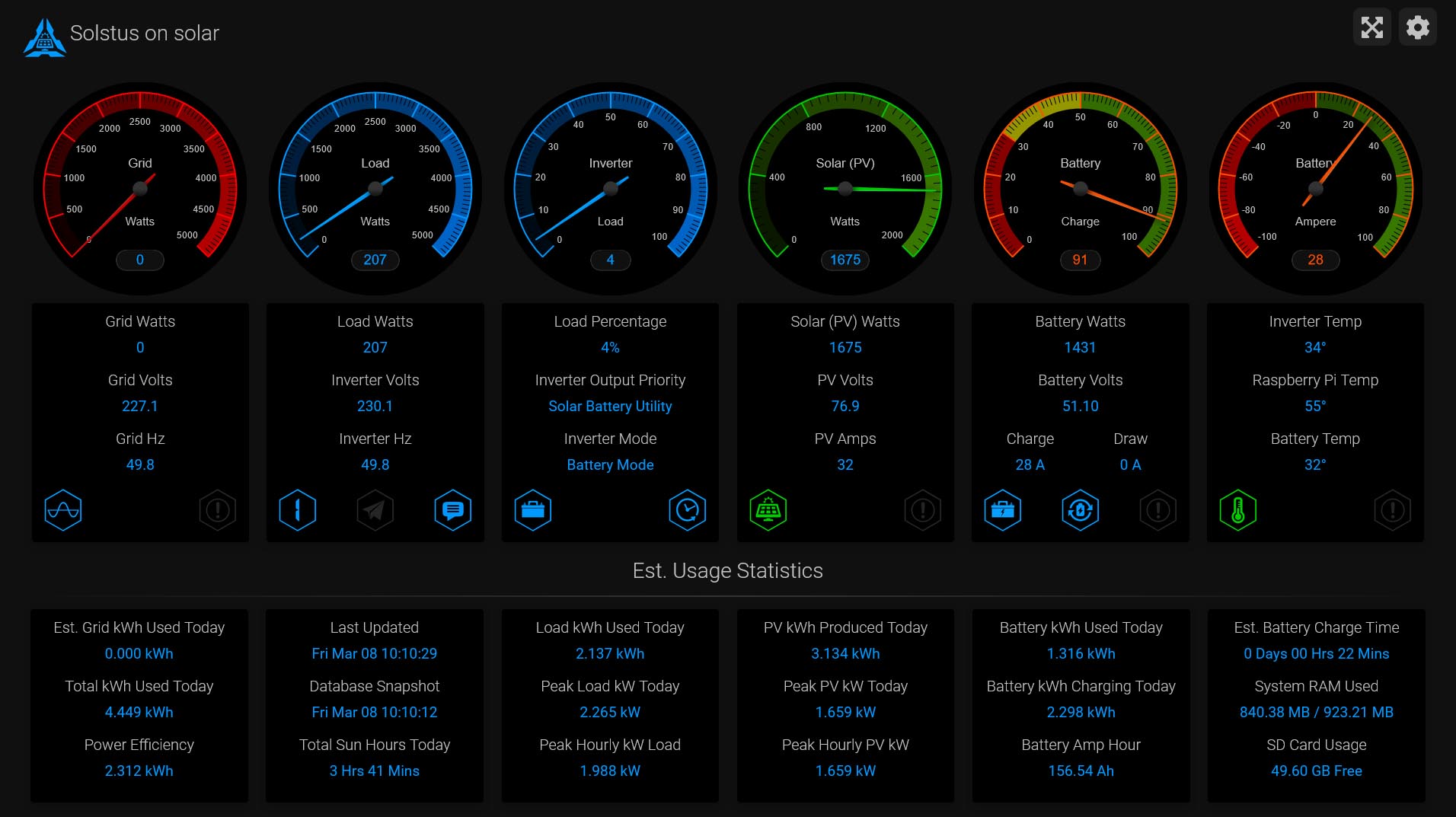Screen dimensions: 1456x817
Task: Select the inverter switch icon under Load Watts
Action: click(x=298, y=510)
